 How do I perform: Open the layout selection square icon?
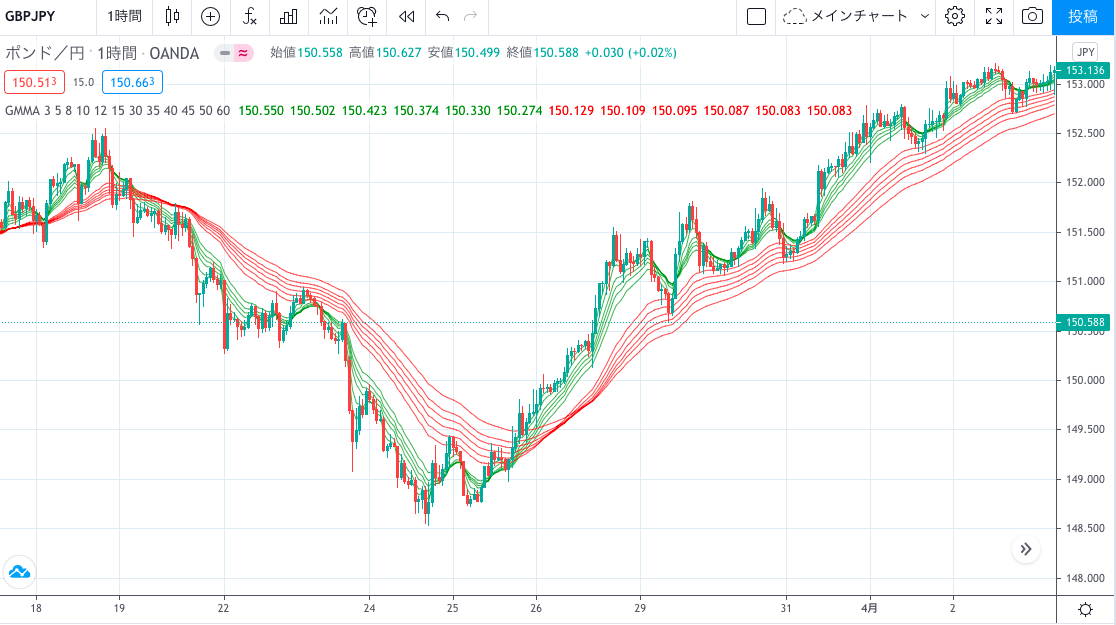[x=757, y=16]
